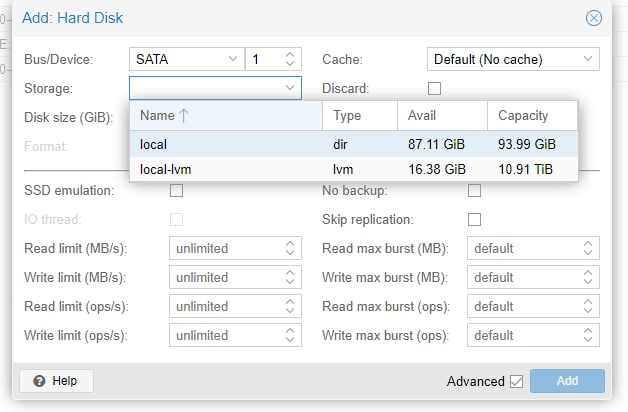The image size is (628, 412).
Task: Enable the Discard checkbox
Action: click(x=435, y=88)
